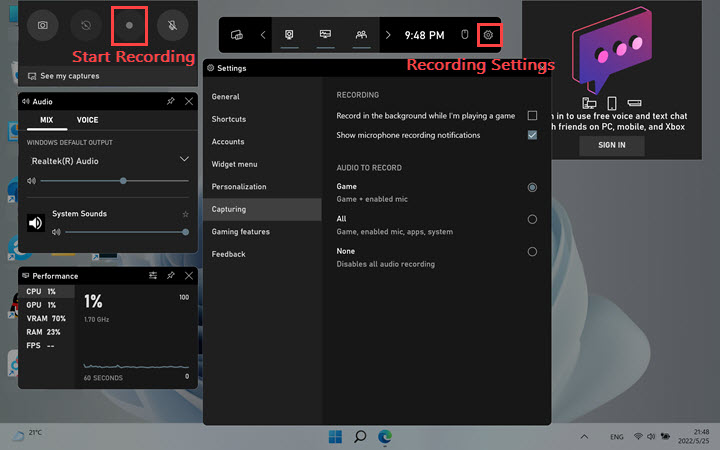Open the Game Bar settings gear
The image size is (720, 450).
[x=489, y=34]
